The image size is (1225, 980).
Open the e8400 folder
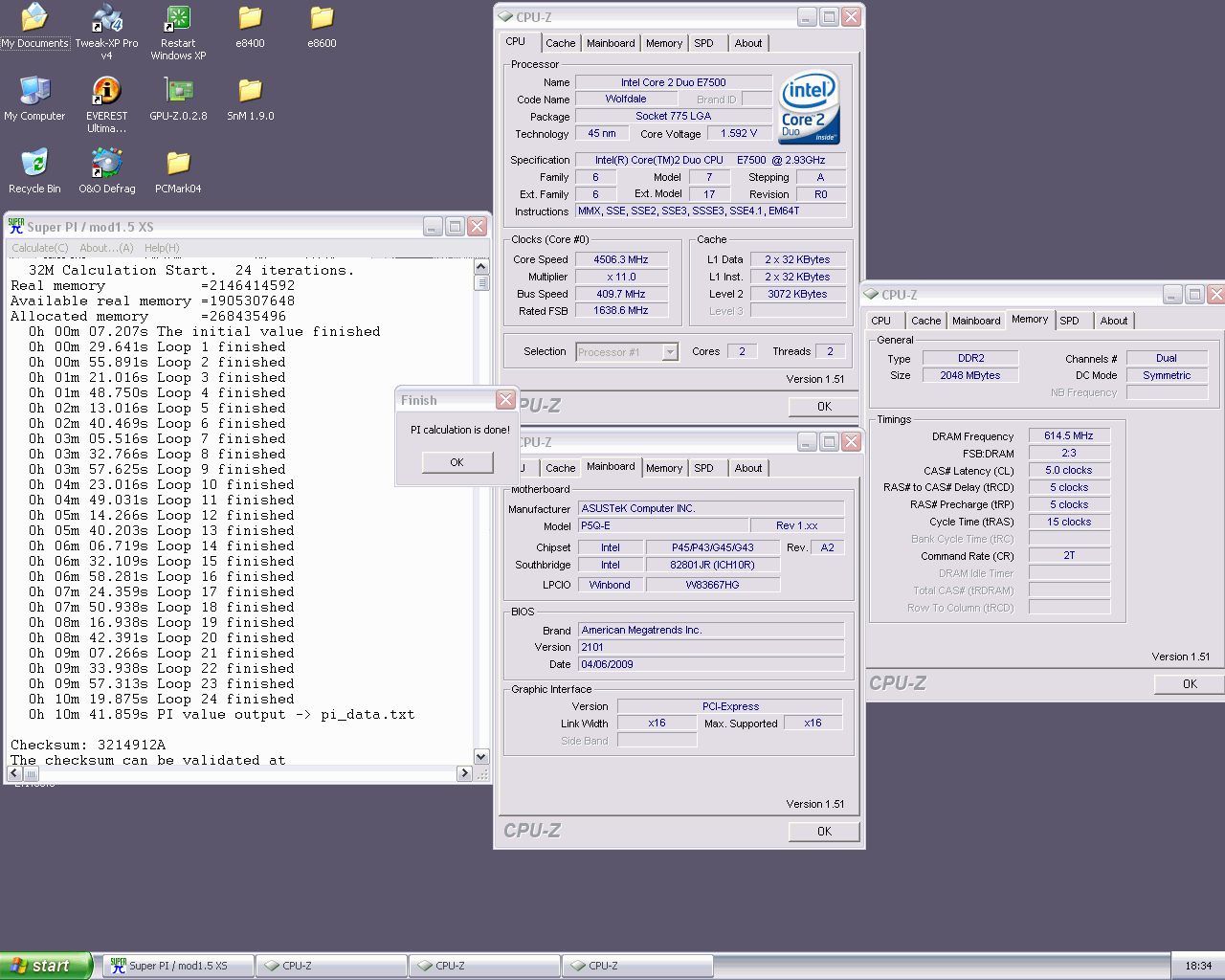click(x=250, y=26)
